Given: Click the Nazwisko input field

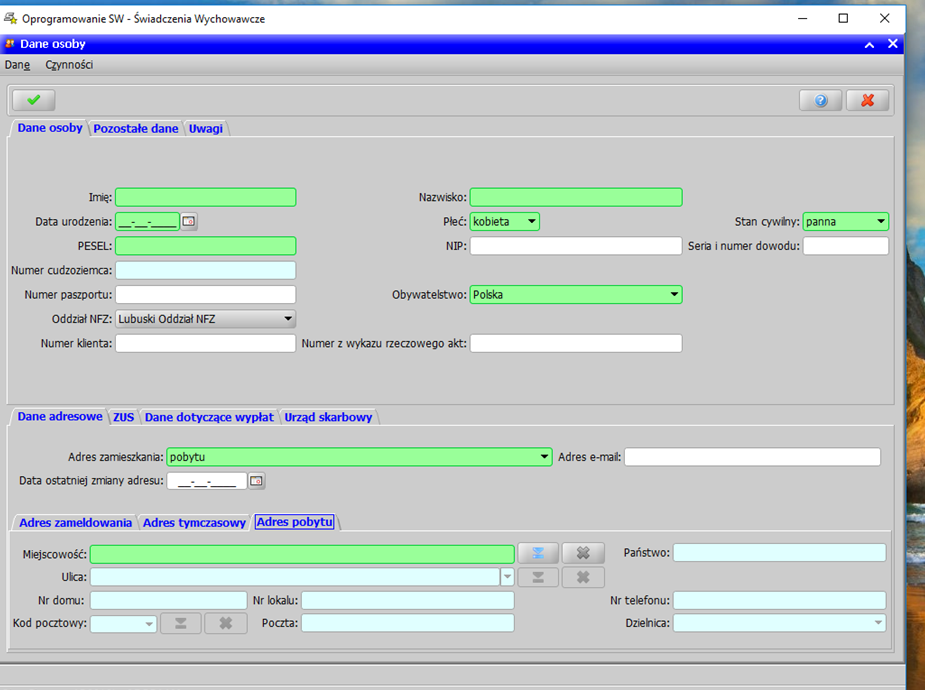Looking at the screenshot, I should [x=576, y=198].
